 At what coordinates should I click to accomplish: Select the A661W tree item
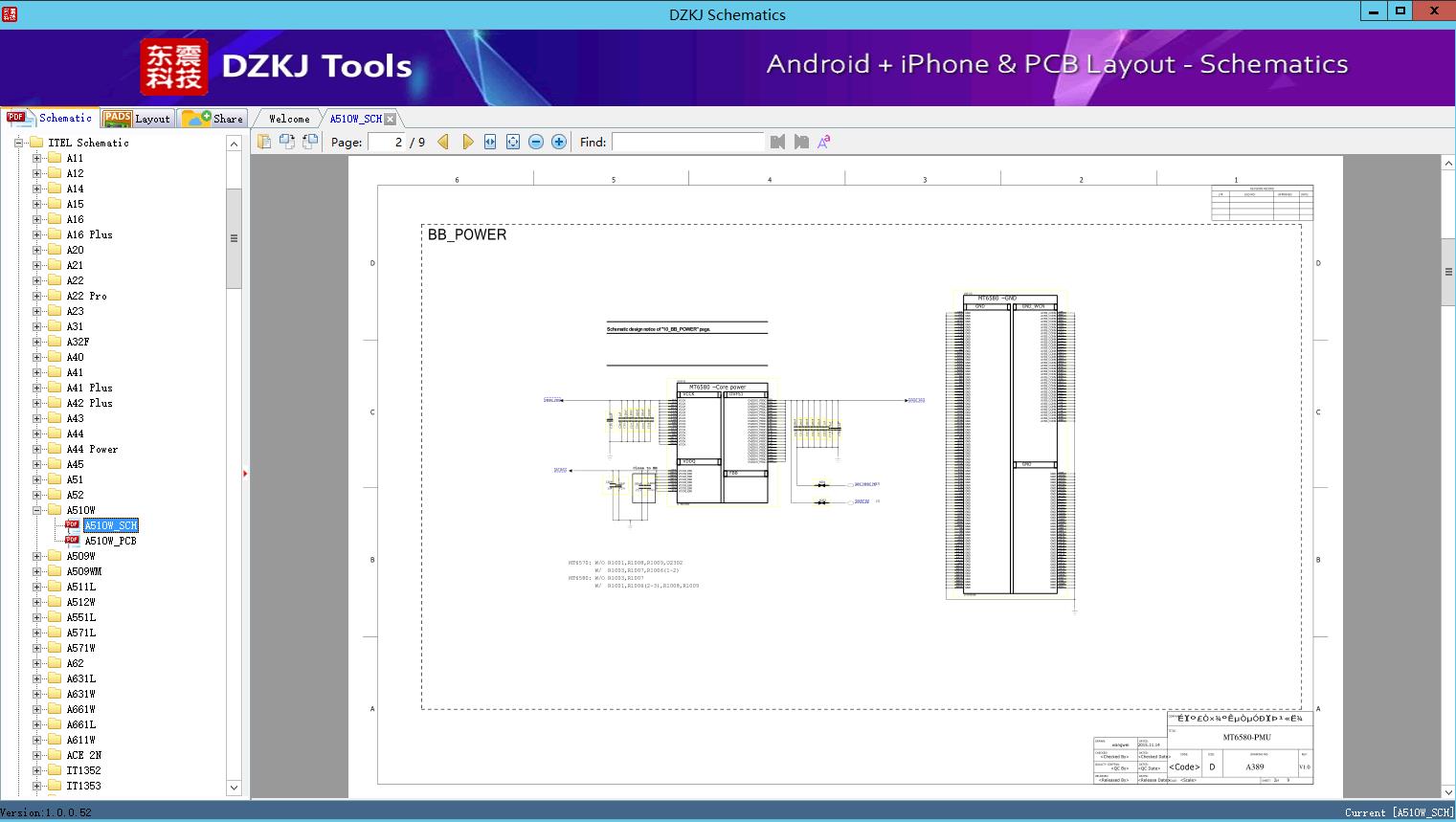(x=81, y=709)
